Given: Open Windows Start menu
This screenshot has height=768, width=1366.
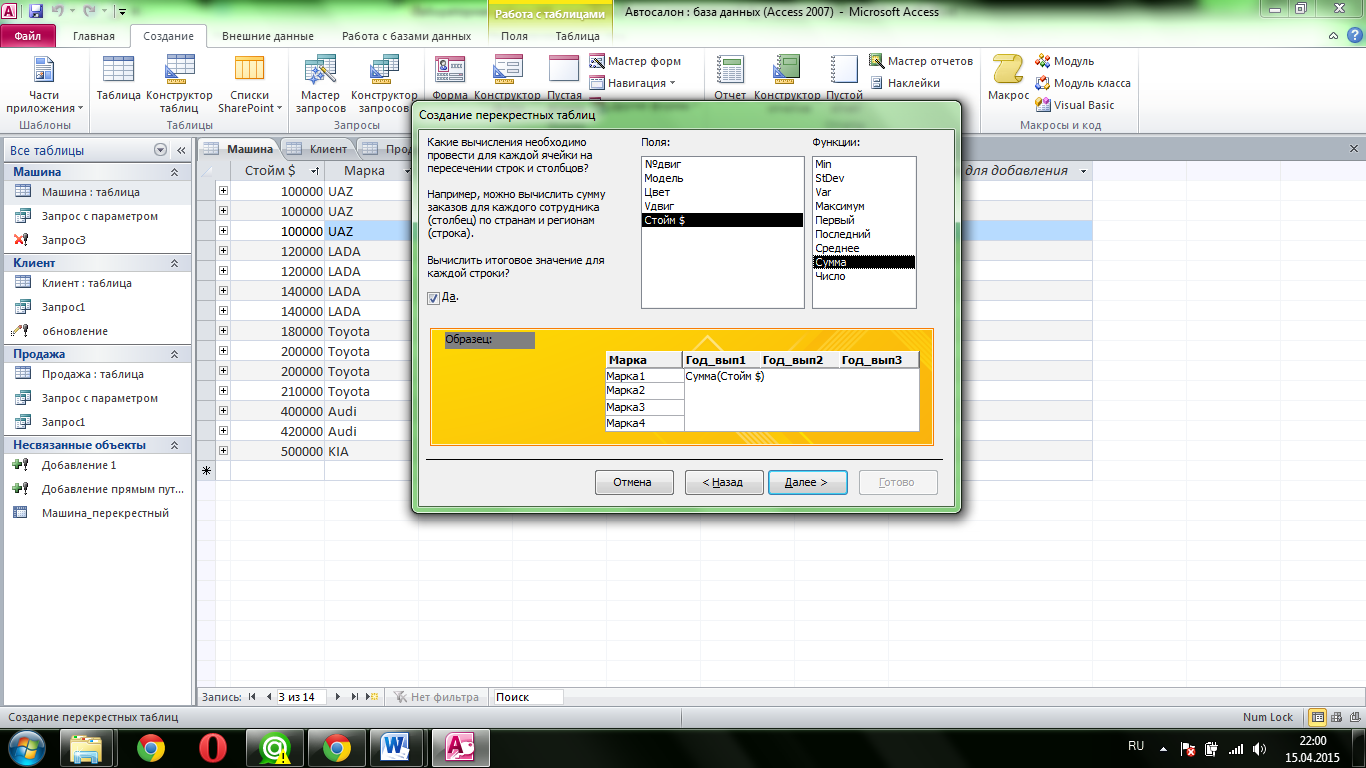Looking at the screenshot, I should (x=27, y=747).
